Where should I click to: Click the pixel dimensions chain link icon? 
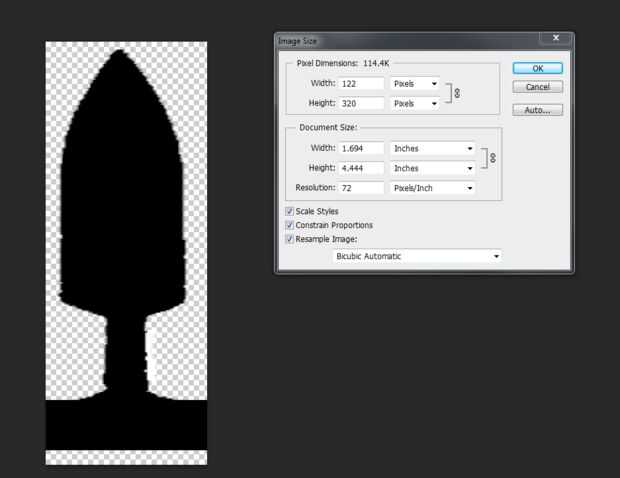click(x=457, y=93)
